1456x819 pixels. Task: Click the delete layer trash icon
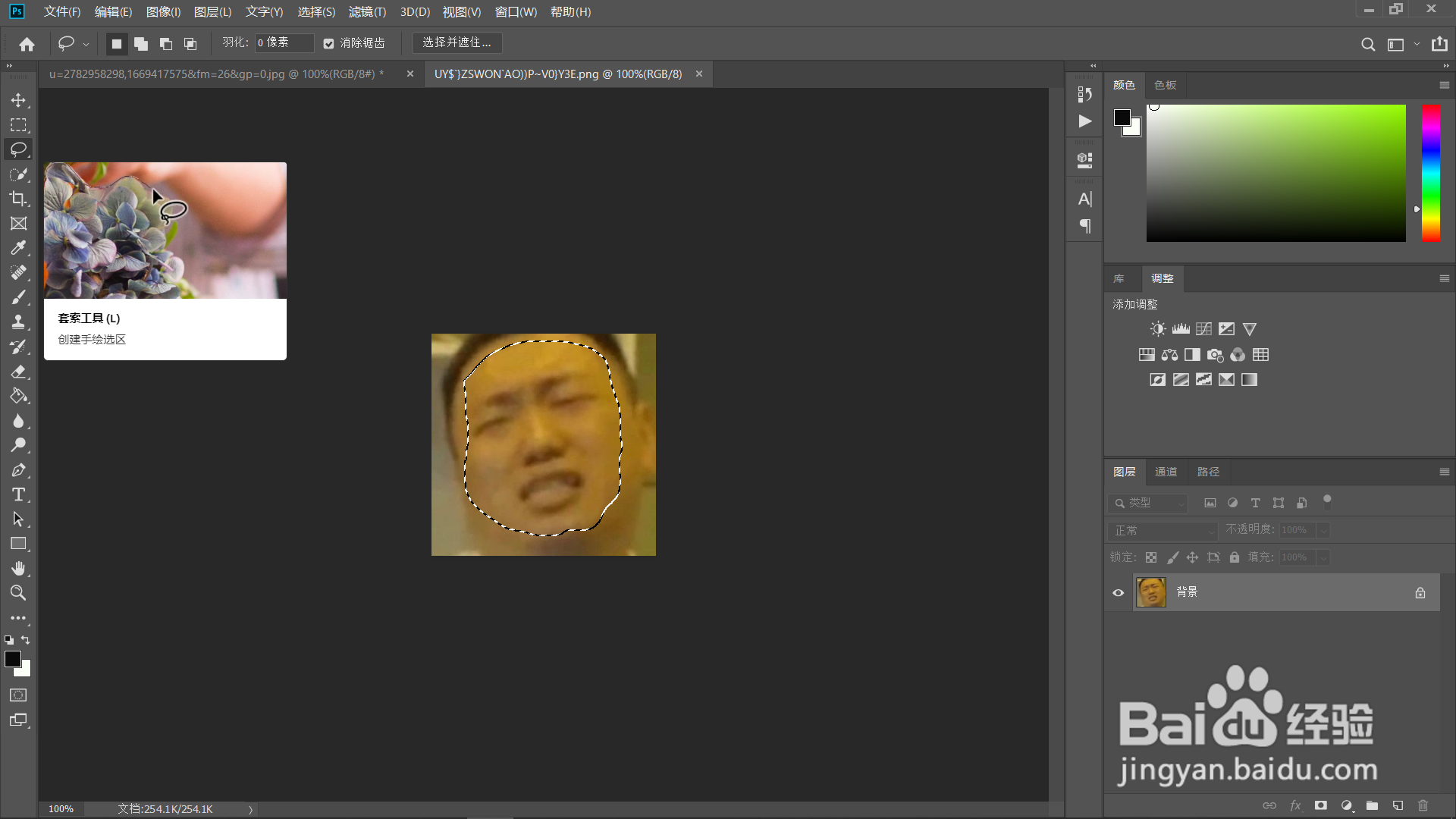1423,805
